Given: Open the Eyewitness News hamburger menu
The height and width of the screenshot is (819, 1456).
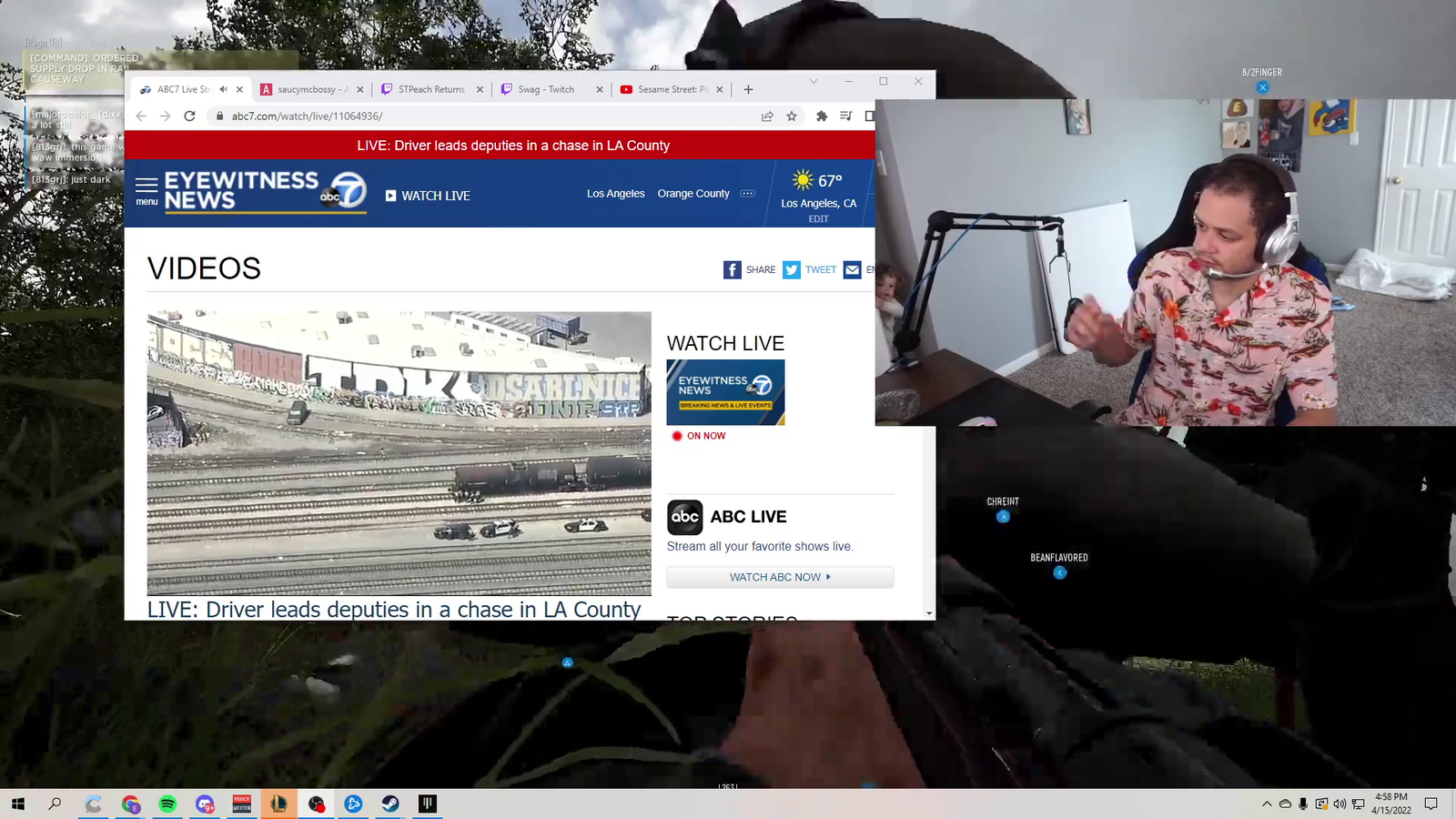Looking at the screenshot, I should pyautogui.click(x=147, y=191).
